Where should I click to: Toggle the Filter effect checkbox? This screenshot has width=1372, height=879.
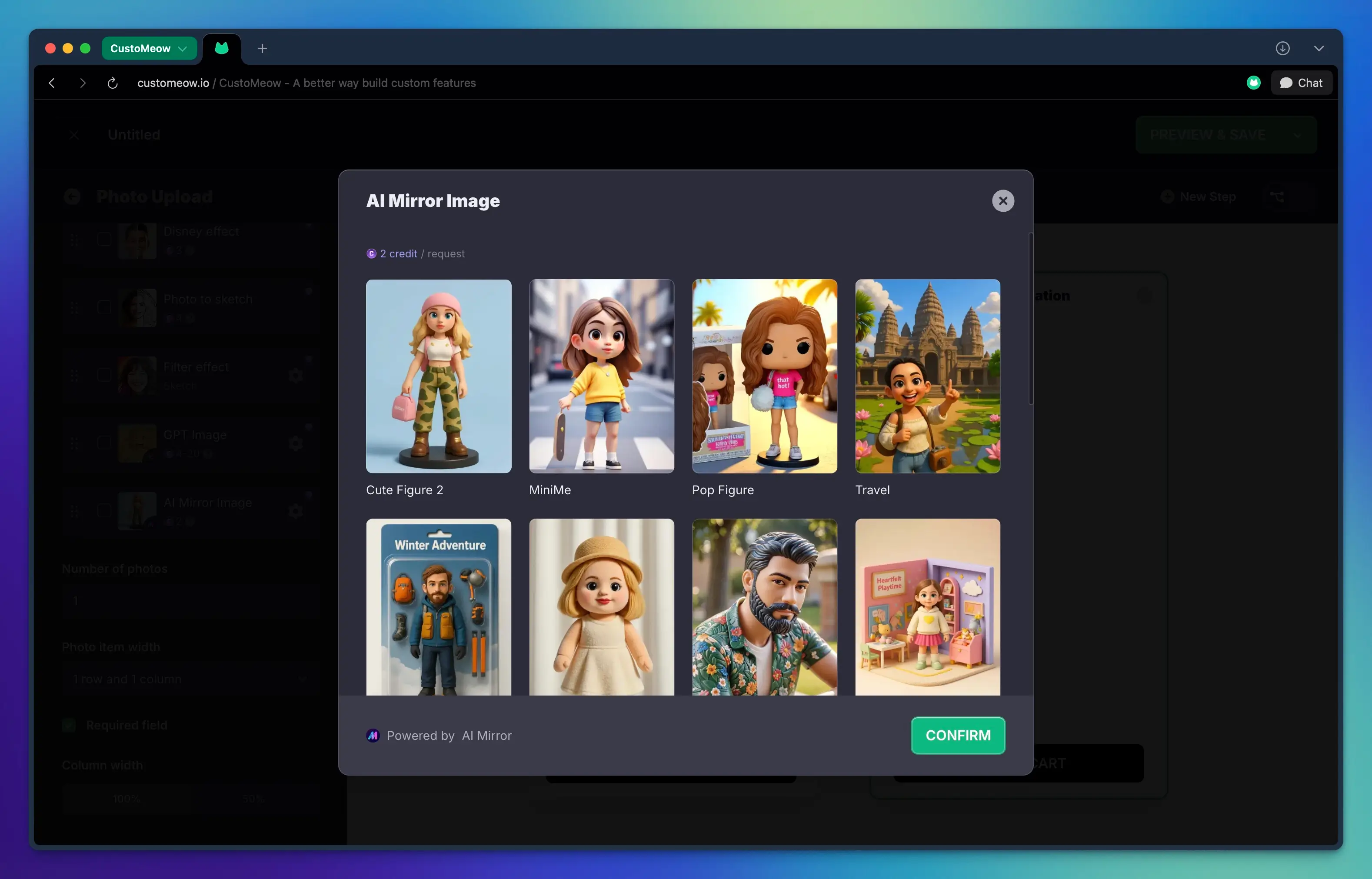tap(104, 375)
